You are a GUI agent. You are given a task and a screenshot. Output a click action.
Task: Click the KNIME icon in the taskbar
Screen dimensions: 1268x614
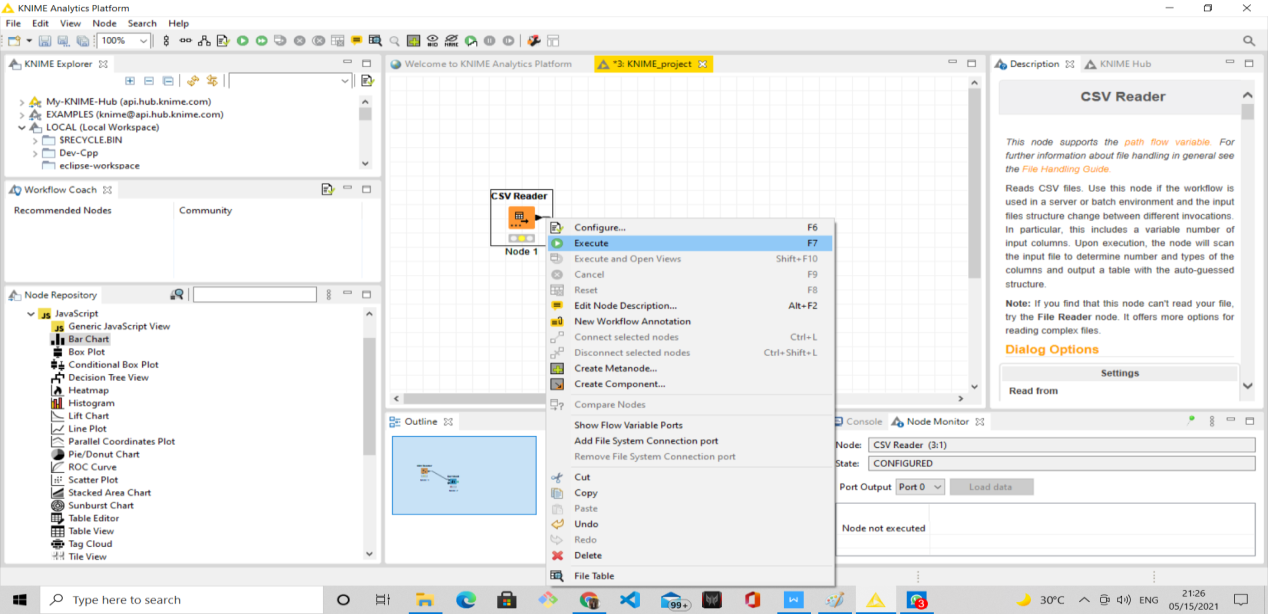[875, 600]
